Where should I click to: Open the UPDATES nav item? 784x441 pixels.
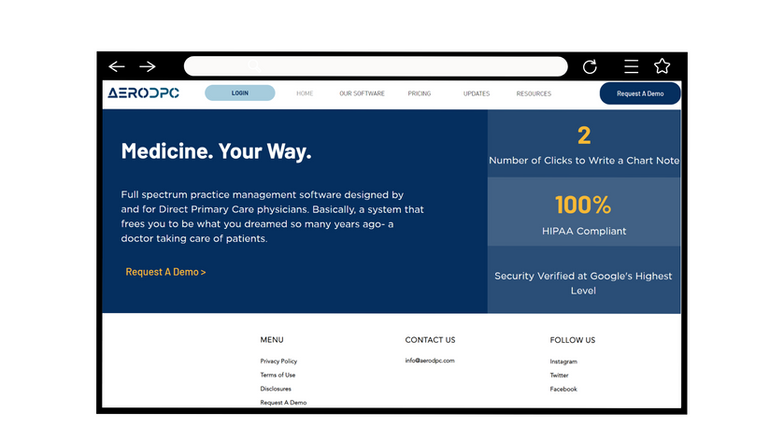coord(476,94)
